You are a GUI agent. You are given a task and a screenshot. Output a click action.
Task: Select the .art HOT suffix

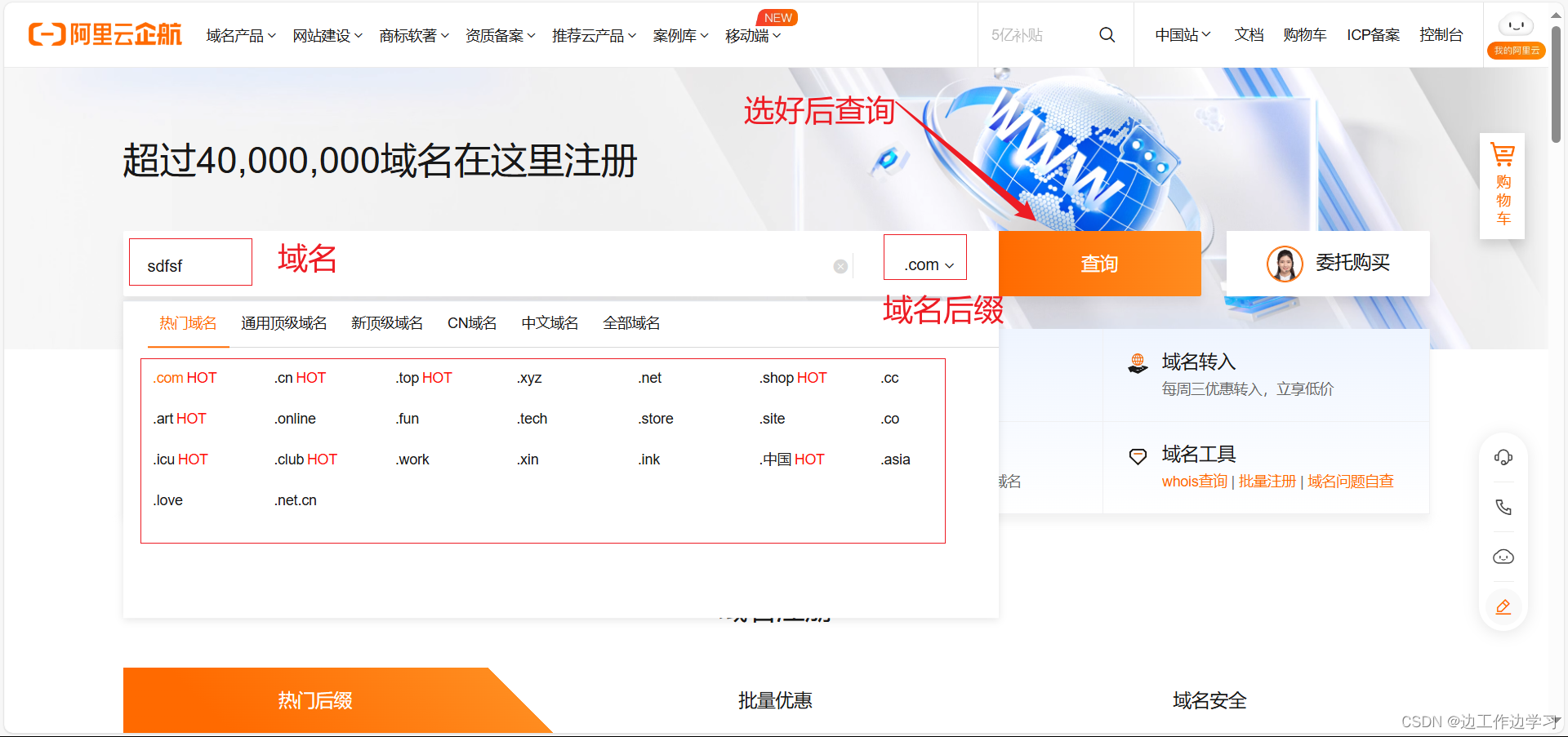pyautogui.click(x=180, y=419)
